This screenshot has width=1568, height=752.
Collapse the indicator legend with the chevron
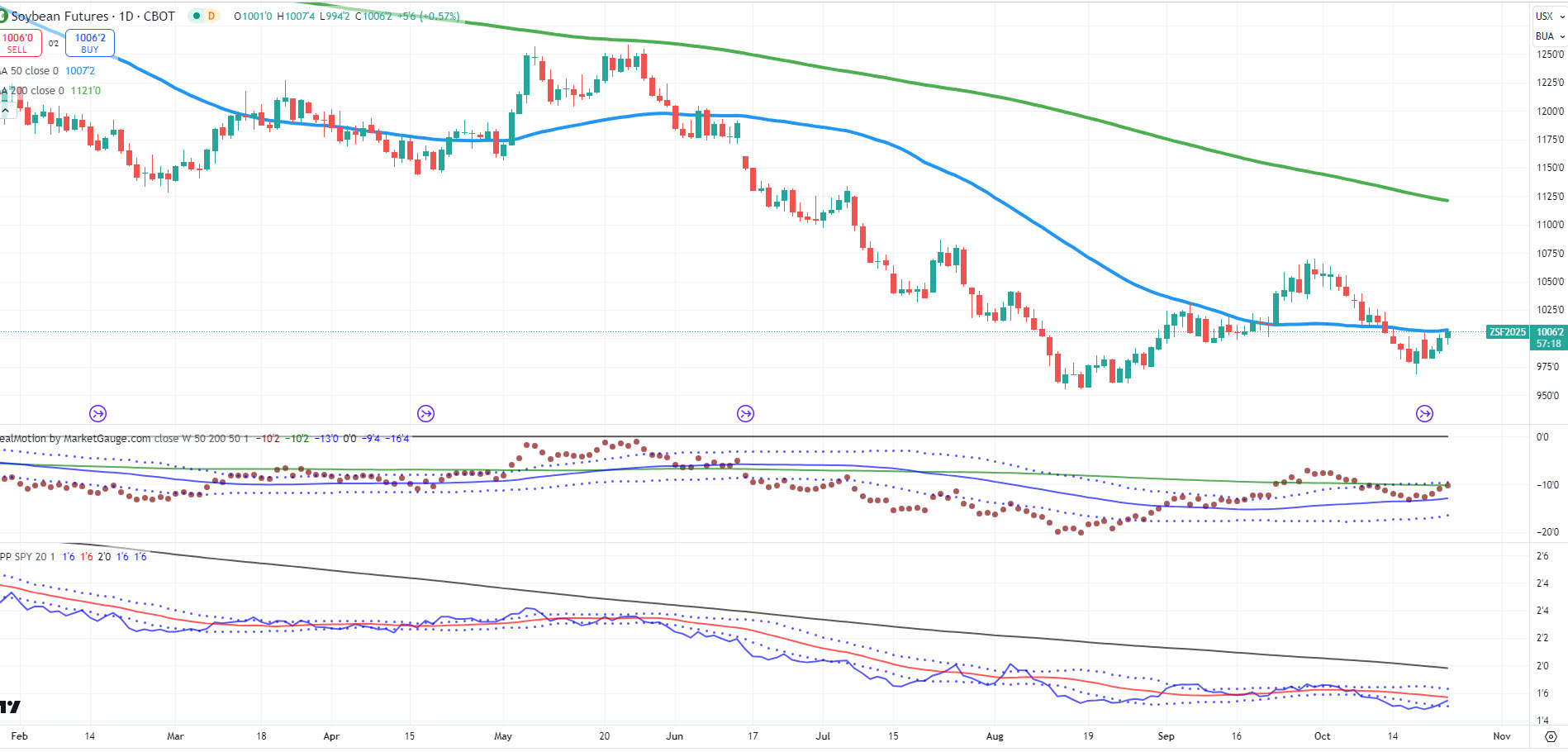click(5, 110)
